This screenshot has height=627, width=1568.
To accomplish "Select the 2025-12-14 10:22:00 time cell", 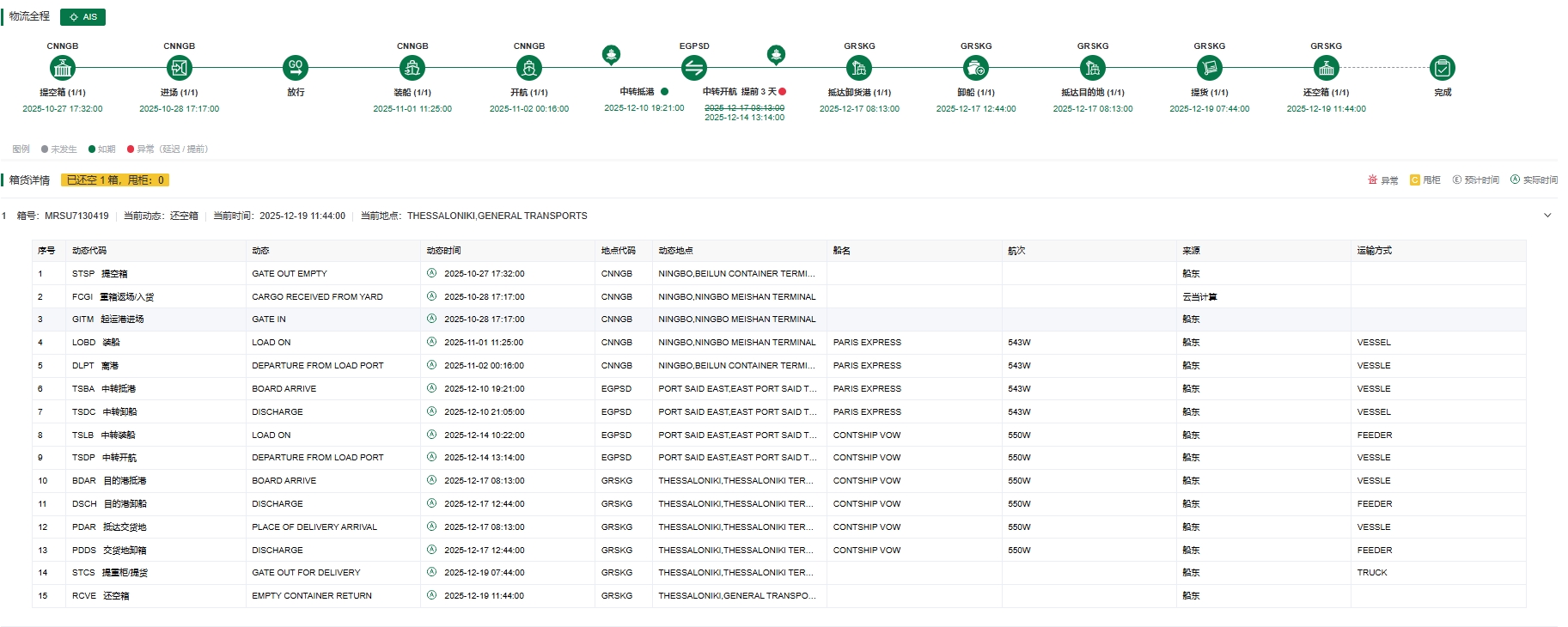I will (508, 435).
